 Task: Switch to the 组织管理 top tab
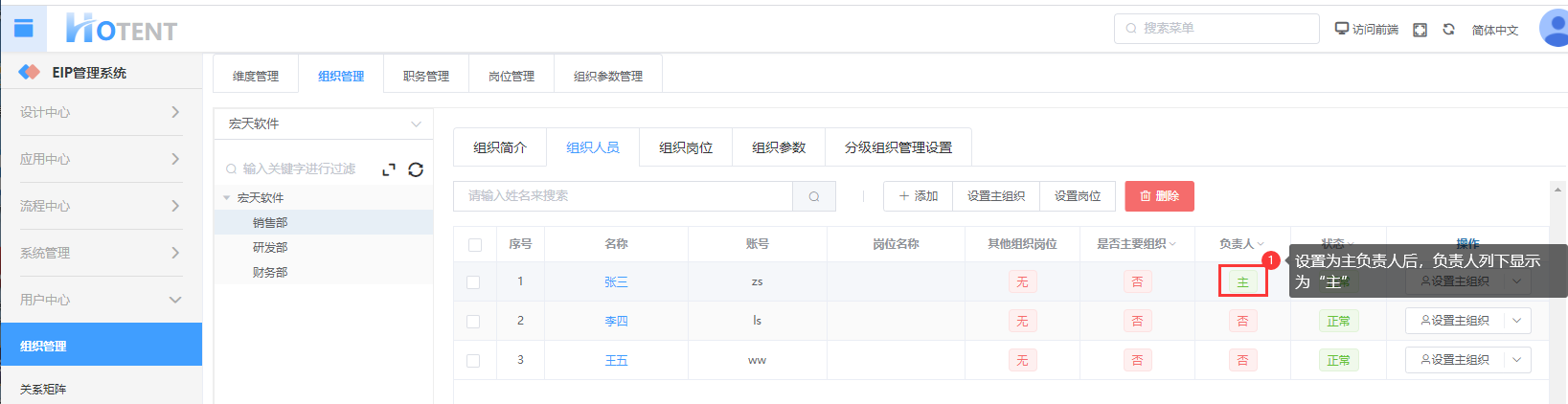[x=341, y=76]
